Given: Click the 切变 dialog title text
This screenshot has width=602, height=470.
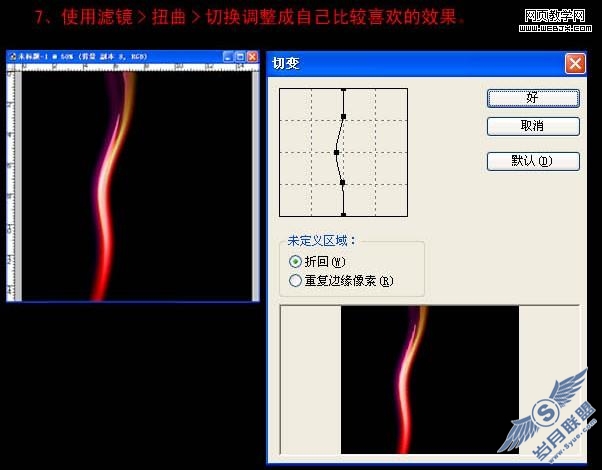Looking at the screenshot, I should pyautogui.click(x=285, y=63).
